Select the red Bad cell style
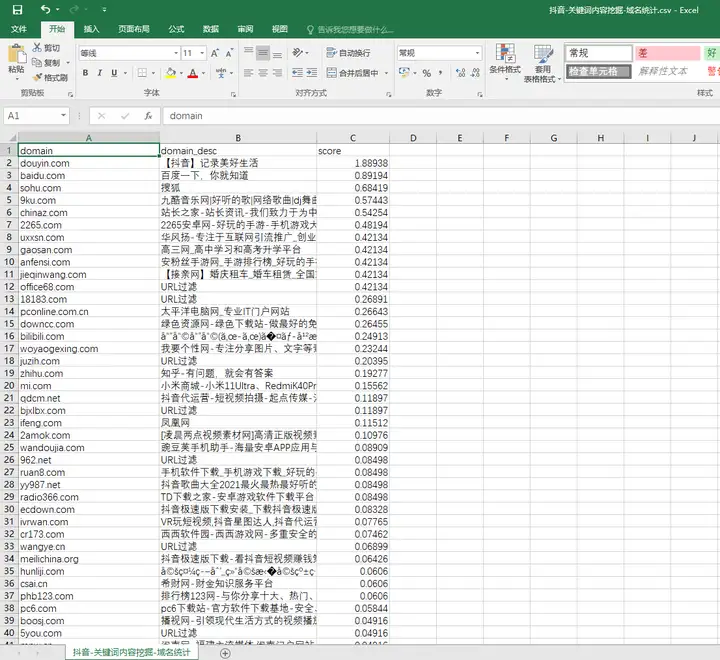 point(668,53)
